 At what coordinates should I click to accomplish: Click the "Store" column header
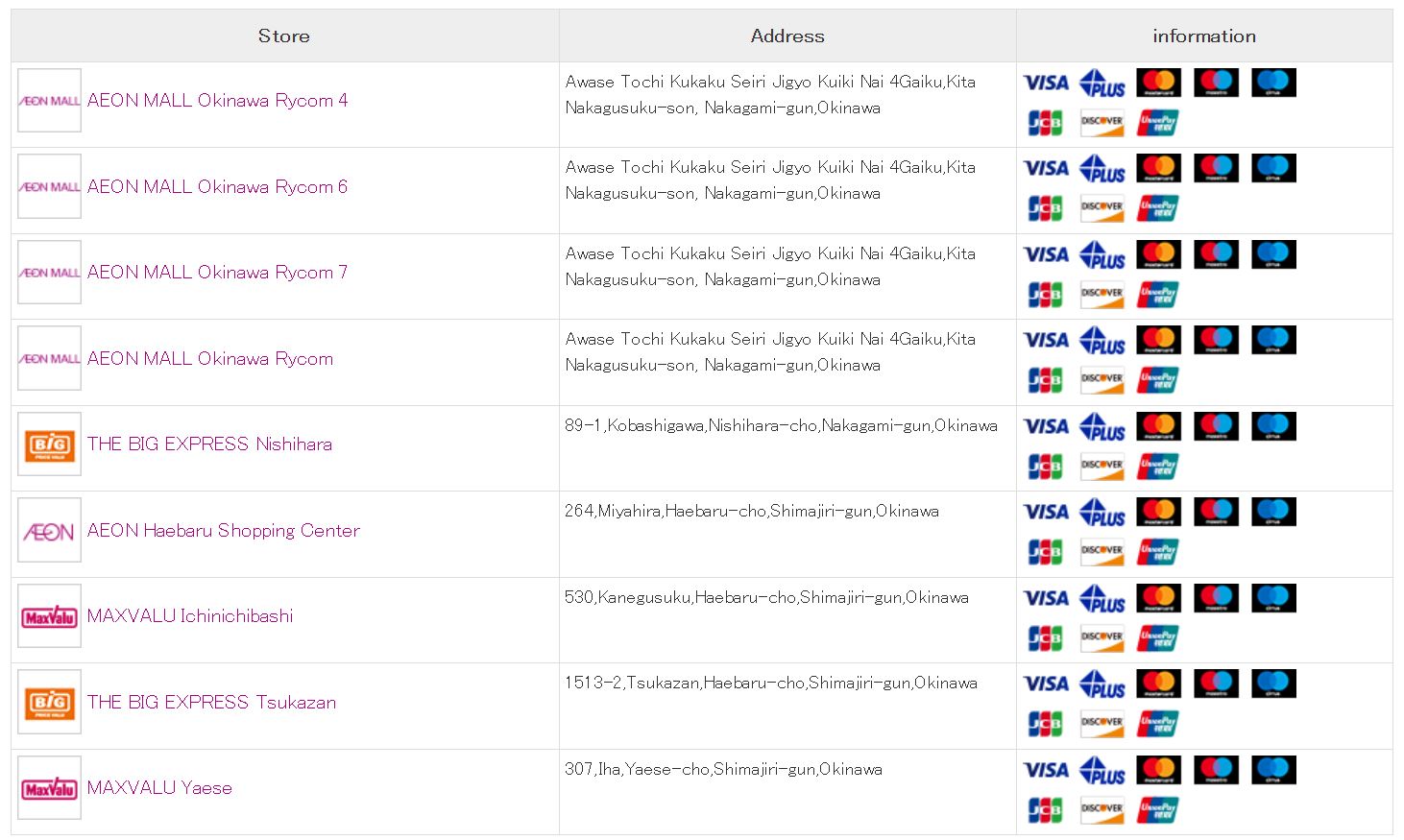284,36
